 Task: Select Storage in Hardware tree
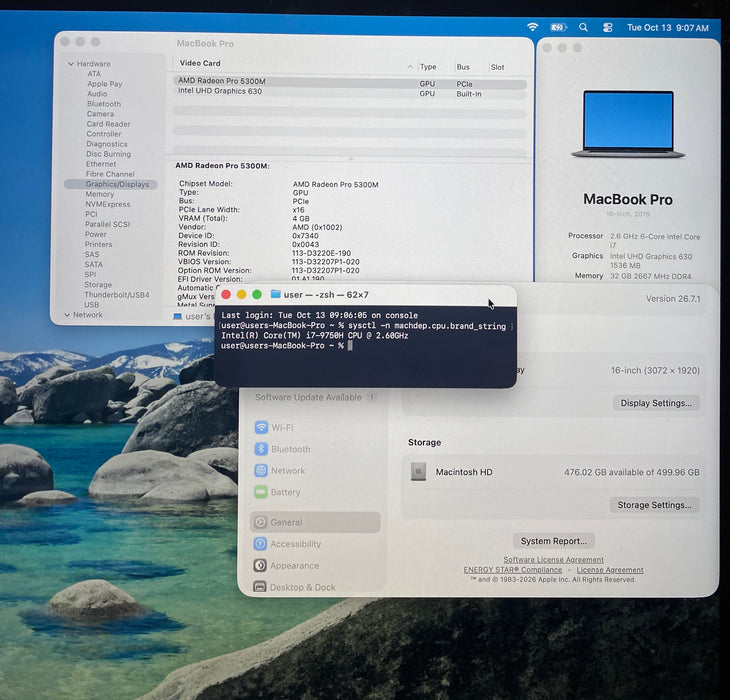click(98, 284)
